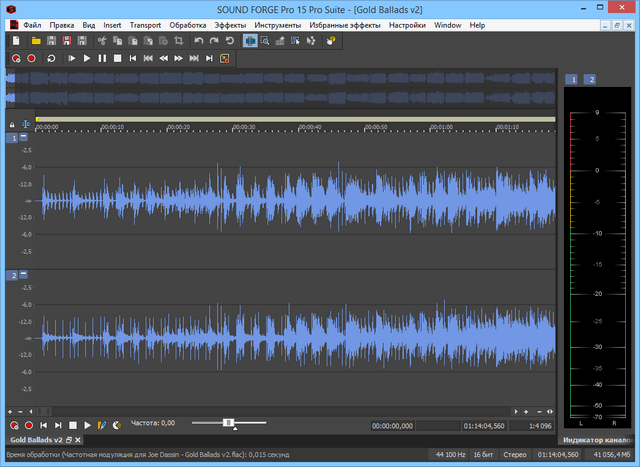640x467 pixels.
Task: Open the Эффекты menu
Action: [230, 24]
